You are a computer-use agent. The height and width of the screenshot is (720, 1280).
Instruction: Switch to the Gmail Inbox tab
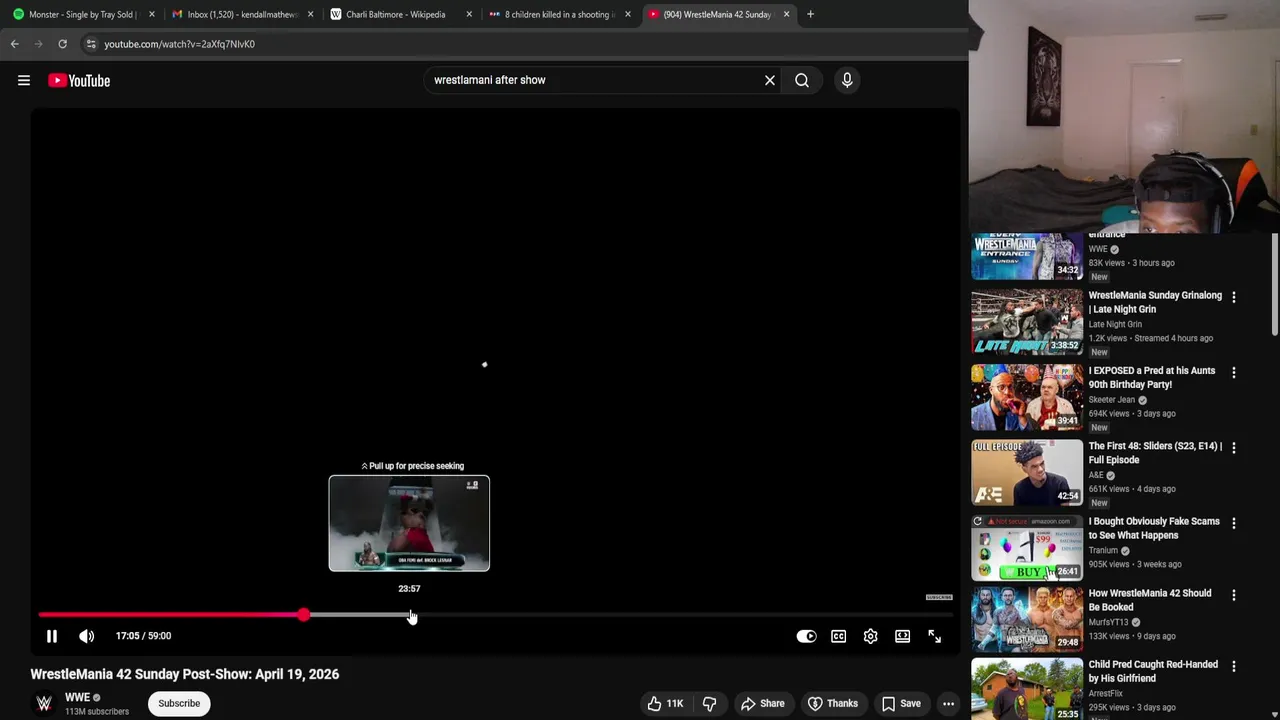point(242,14)
